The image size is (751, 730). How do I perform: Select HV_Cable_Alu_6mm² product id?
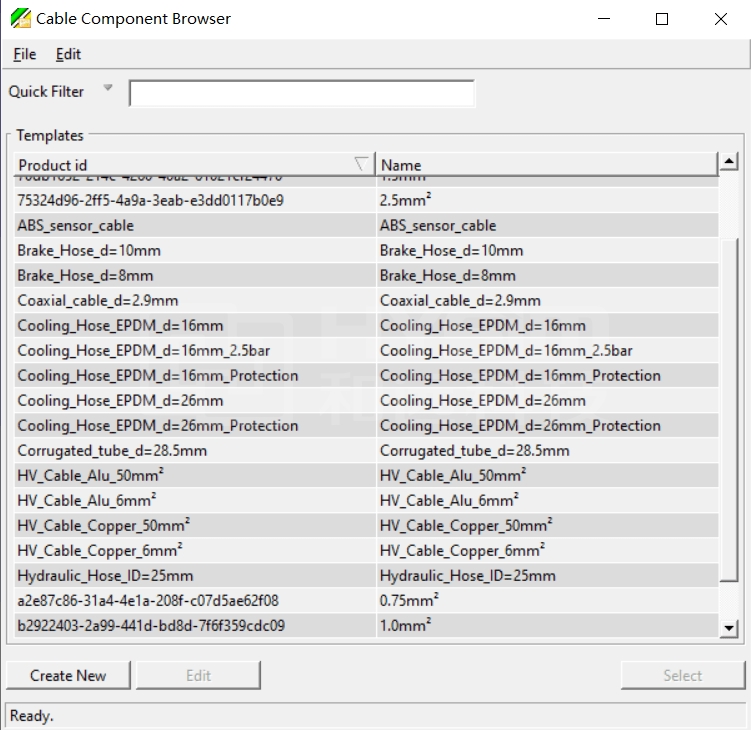coord(195,500)
